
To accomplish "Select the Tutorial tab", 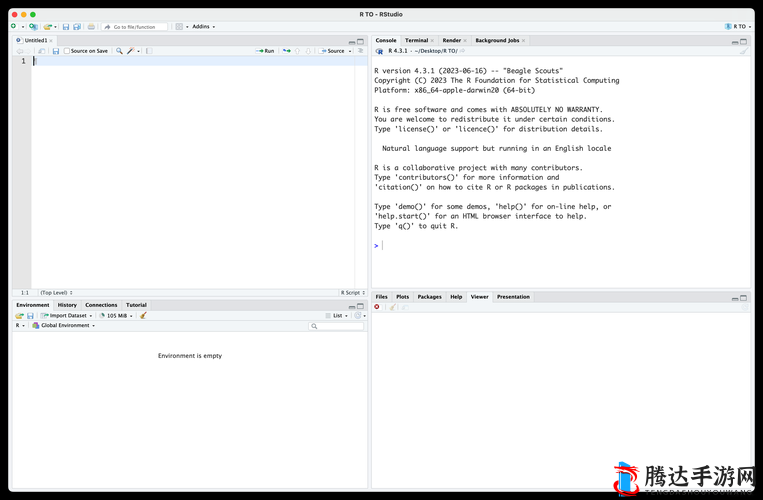I will [x=136, y=305].
